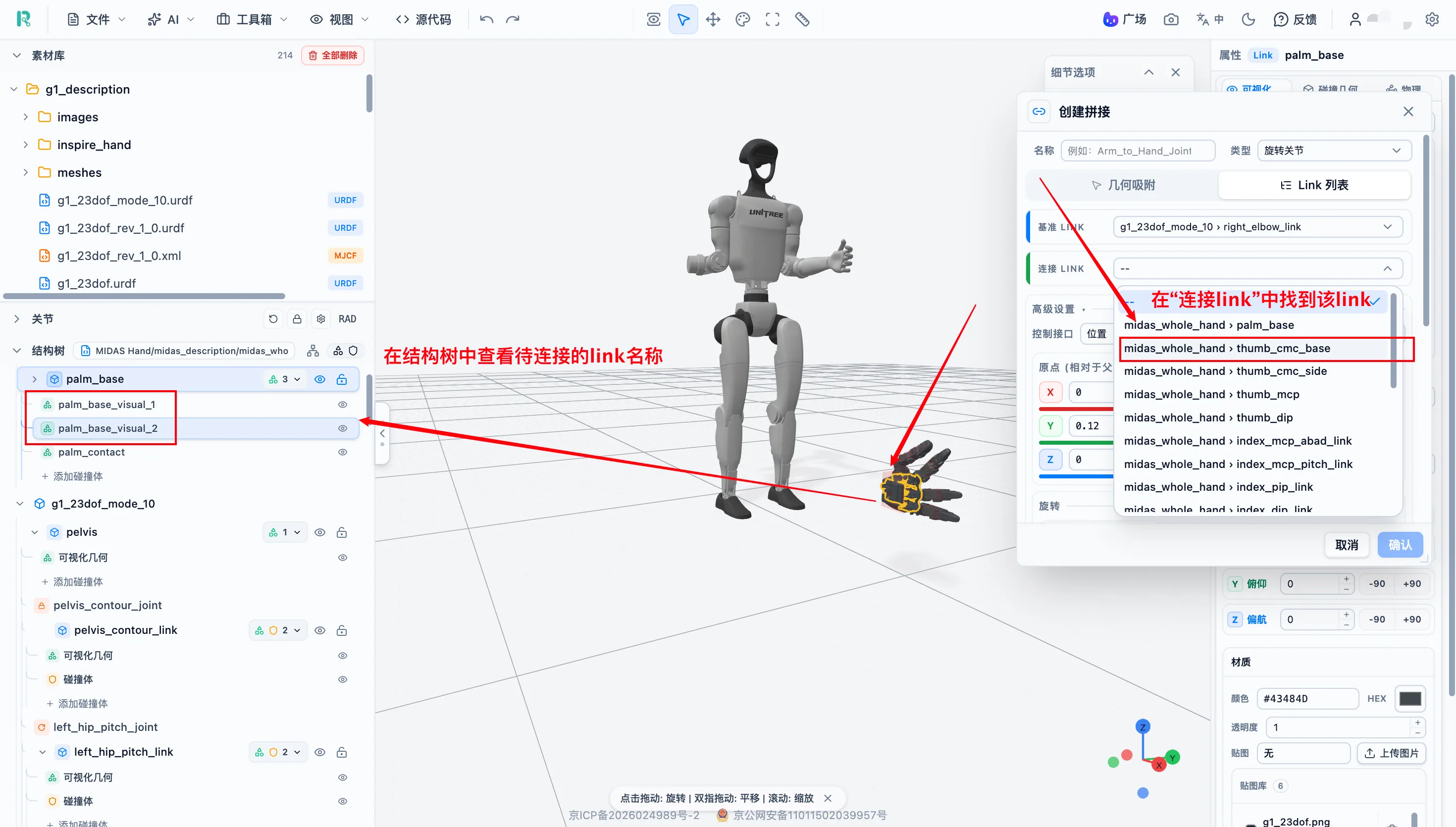Click the joint 名称 input field
The width and height of the screenshot is (1456, 827).
click(x=1138, y=151)
